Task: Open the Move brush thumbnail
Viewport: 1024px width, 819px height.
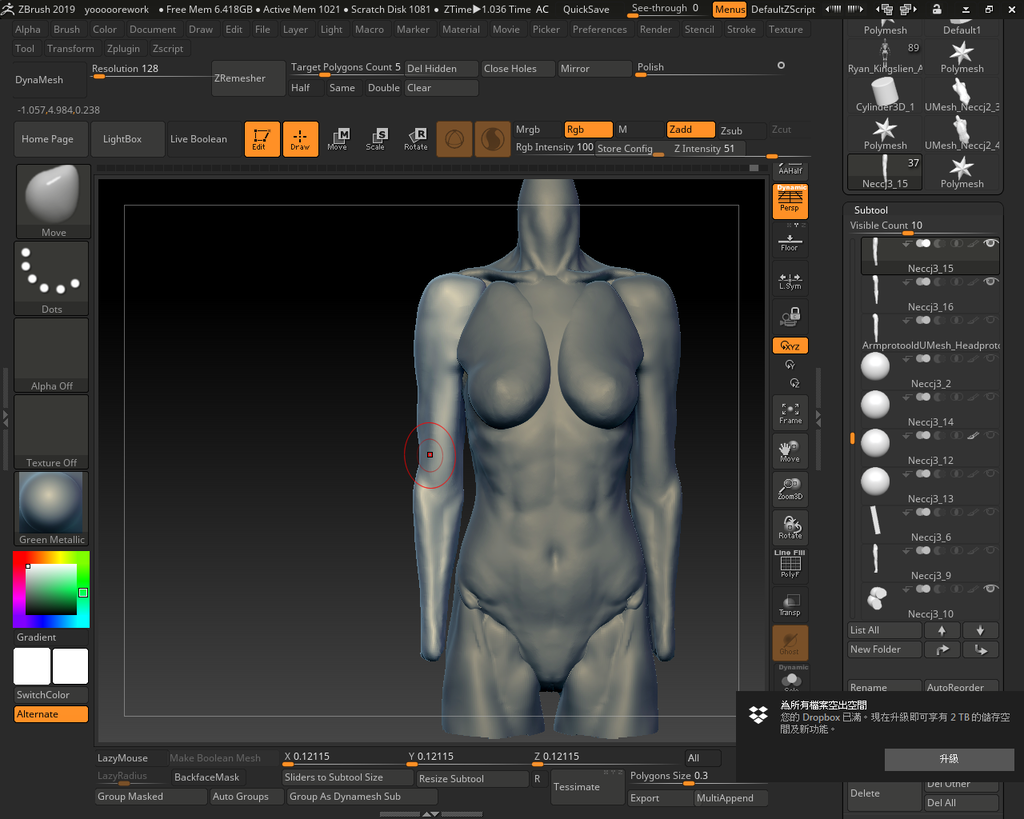Action: (53, 201)
